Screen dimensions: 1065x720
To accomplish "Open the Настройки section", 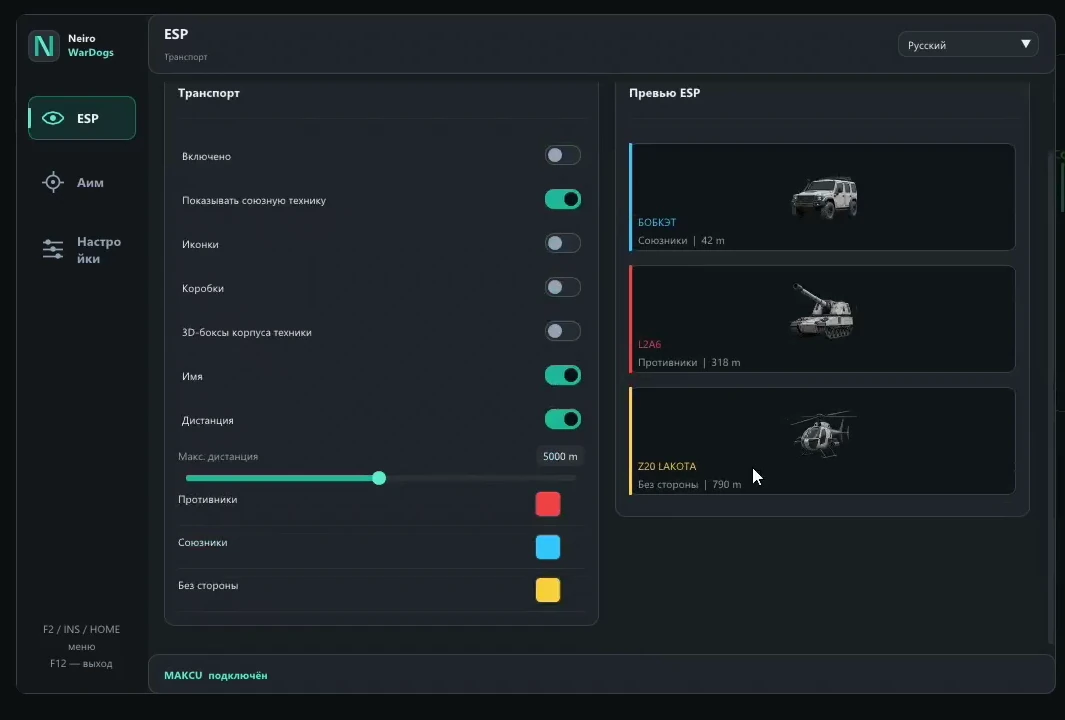I will 82,249.
